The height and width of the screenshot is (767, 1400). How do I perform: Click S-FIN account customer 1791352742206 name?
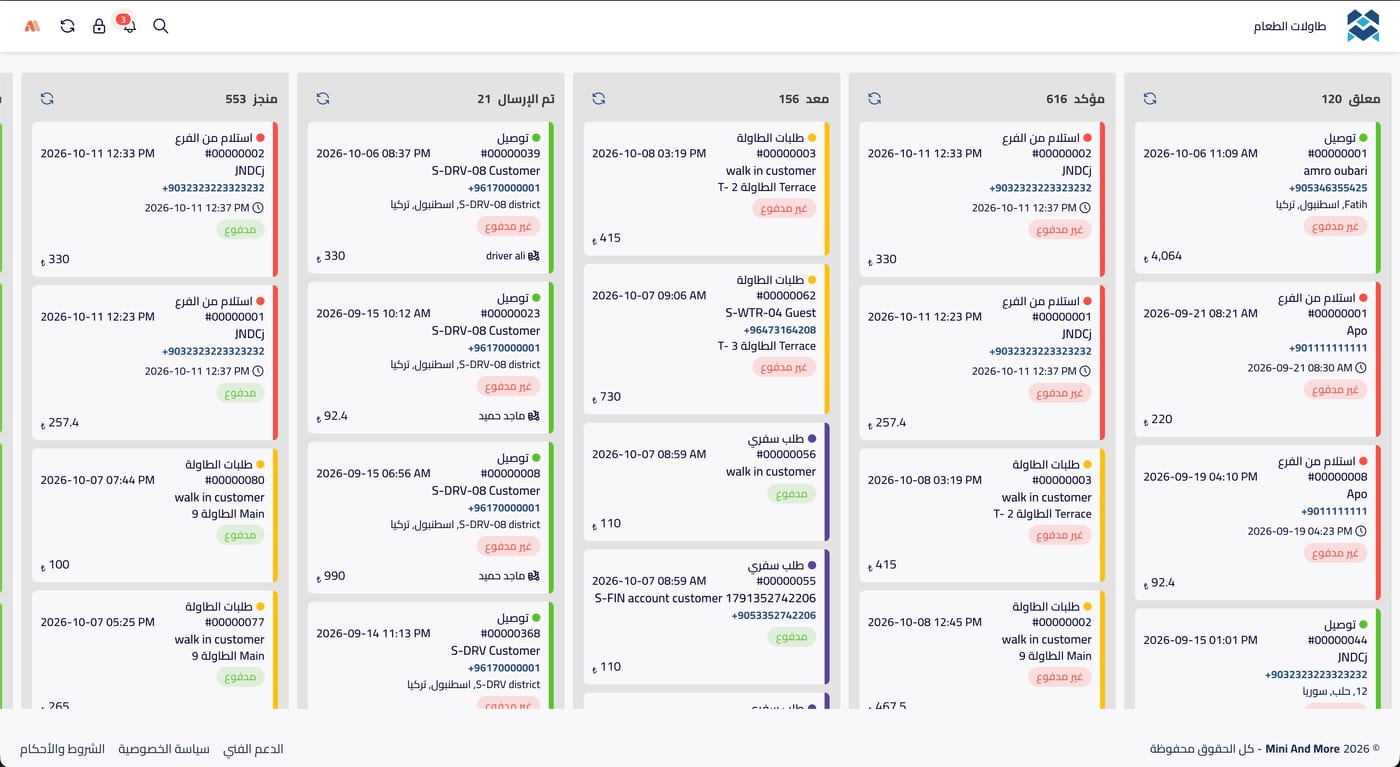(705, 598)
